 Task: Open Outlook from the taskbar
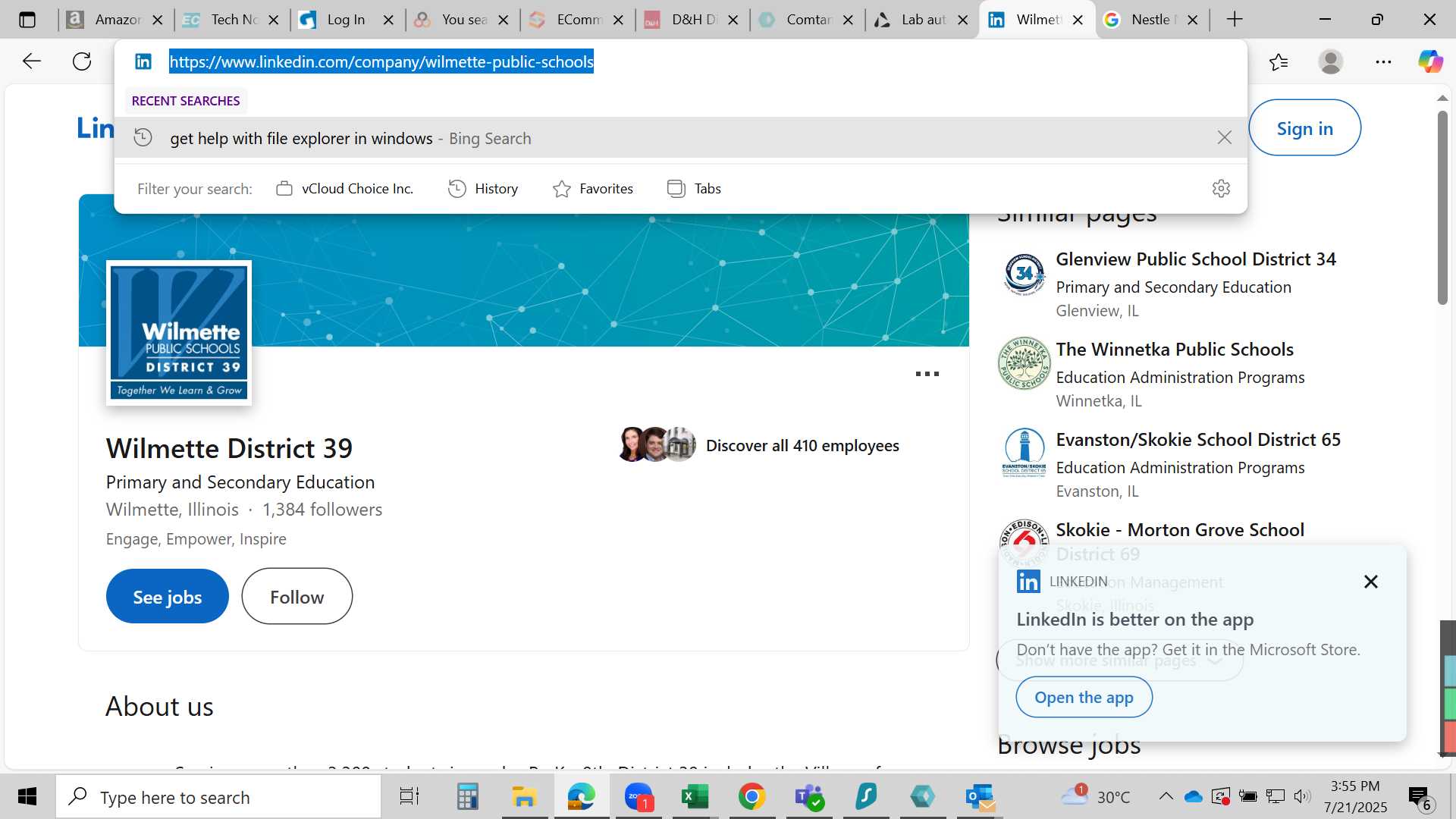pos(980,797)
